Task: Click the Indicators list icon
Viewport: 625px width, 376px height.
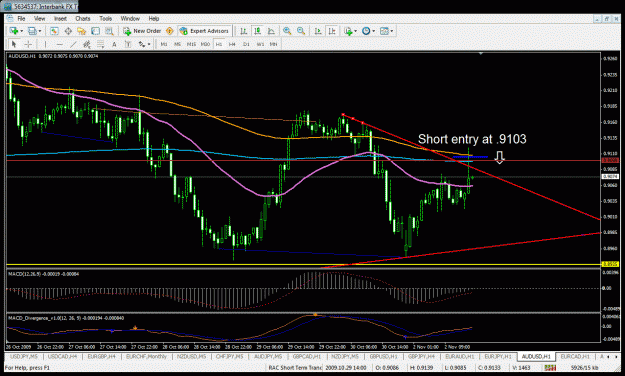Action: point(348,31)
